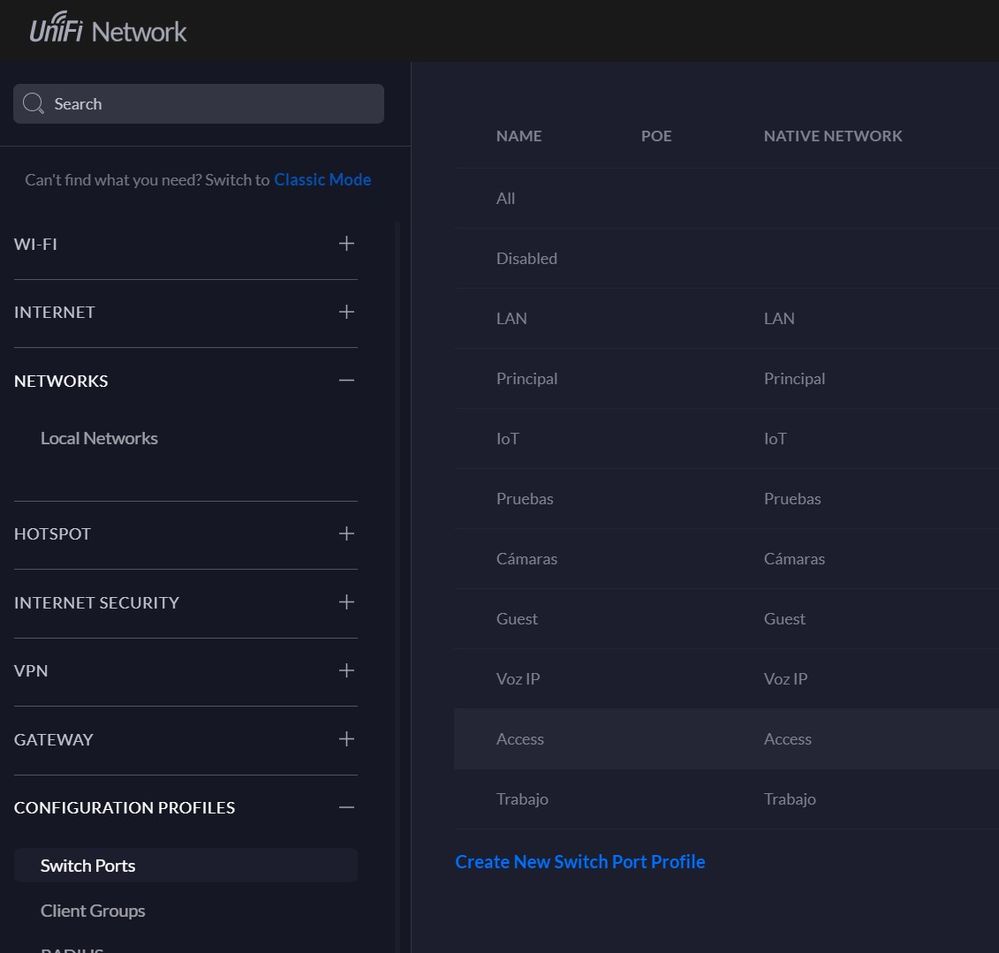Viewport: 999px width, 953px height.
Task: Select the Cámaras switch port profile
Action: [x=527, y=559]
